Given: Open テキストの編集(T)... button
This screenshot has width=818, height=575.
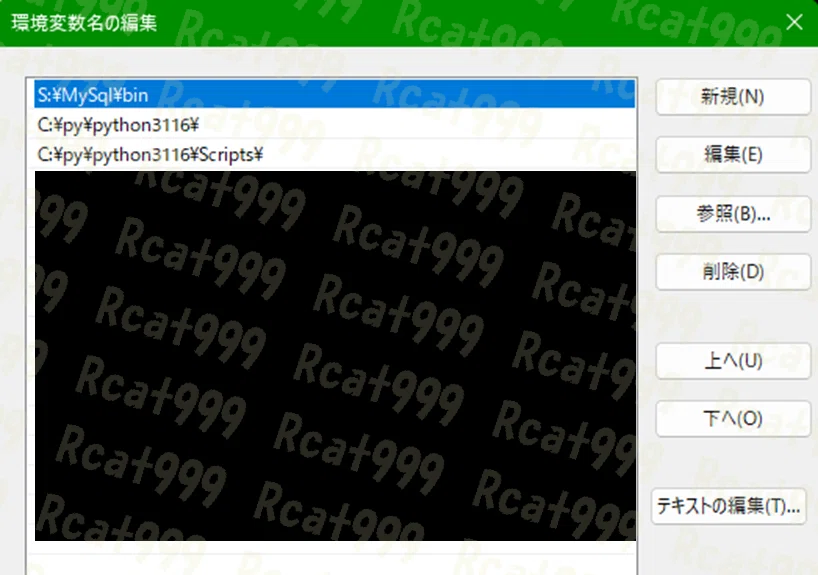Looking at the screenshot, I should pos(728,506).
